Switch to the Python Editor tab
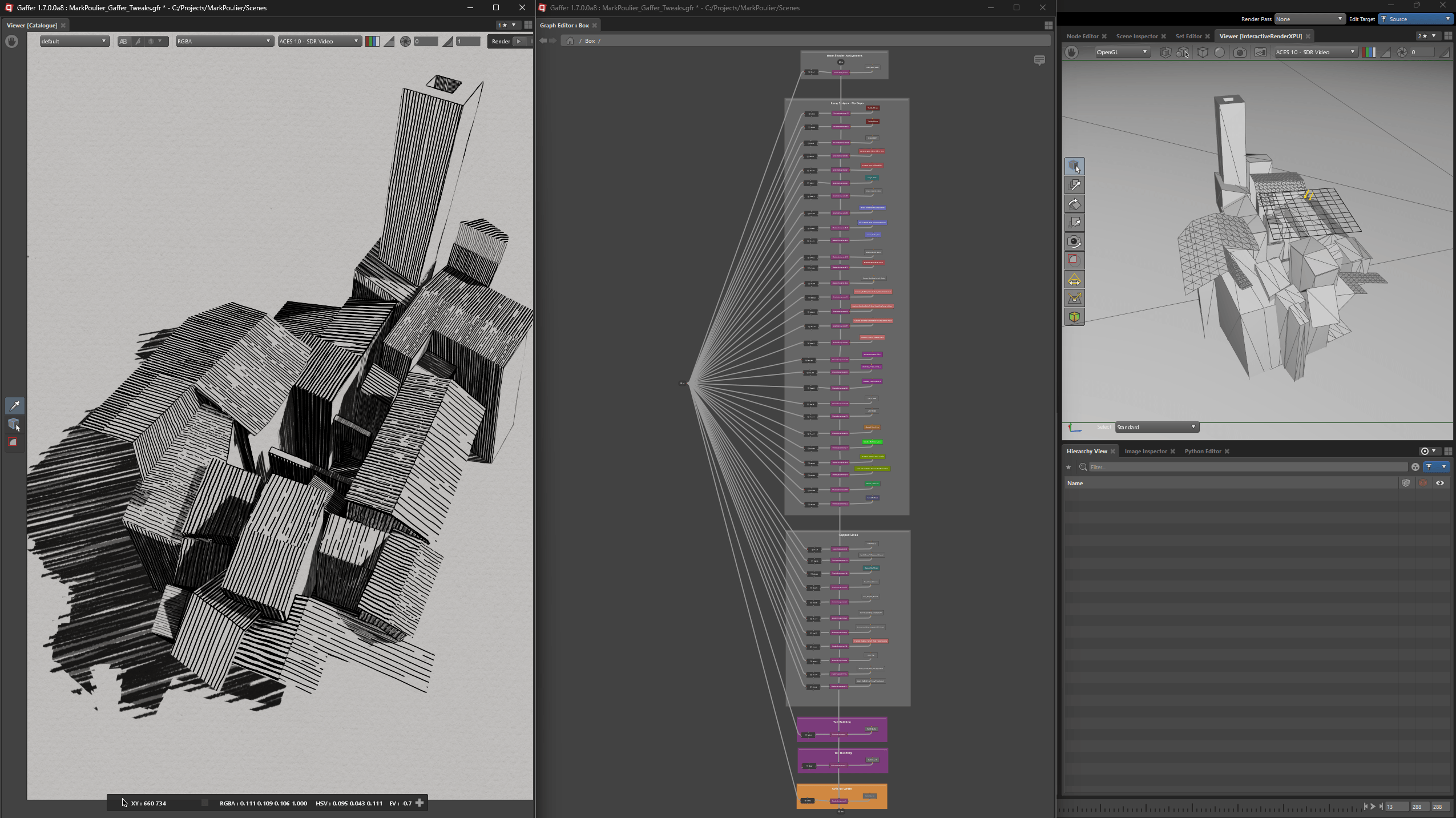The image size is (1456, 818). click(1203, 452)
